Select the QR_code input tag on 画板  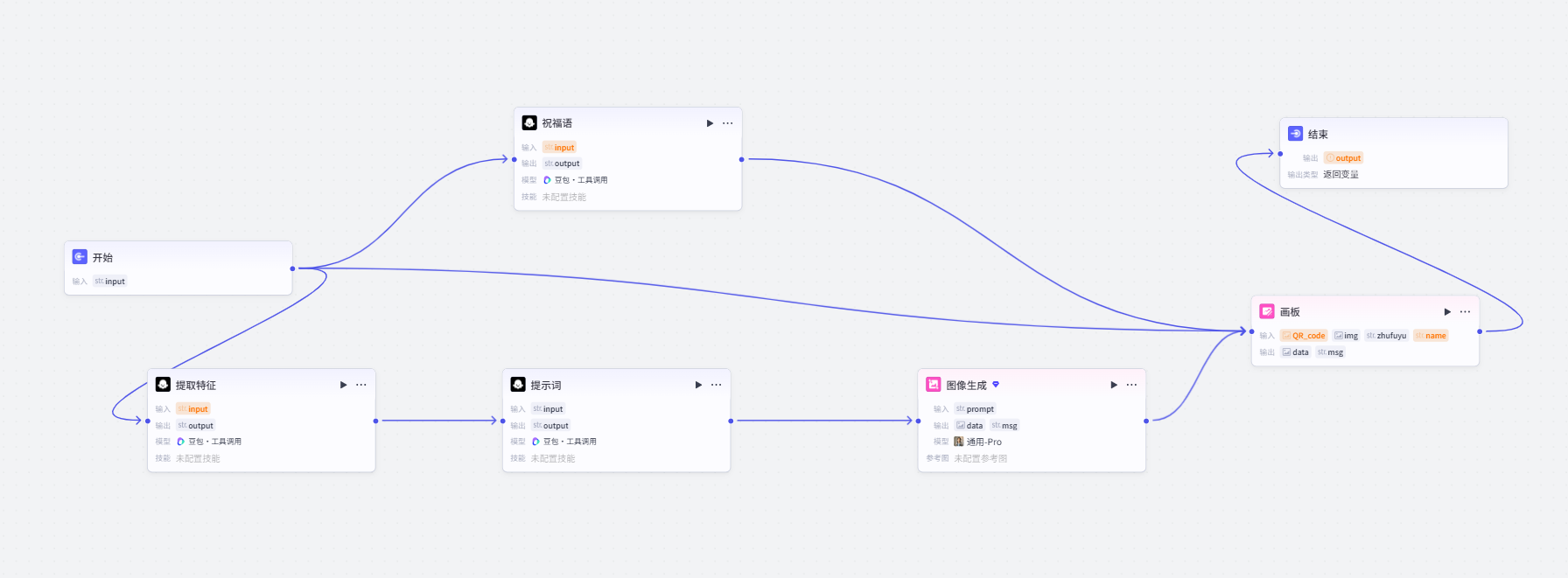pos(1304,336)
